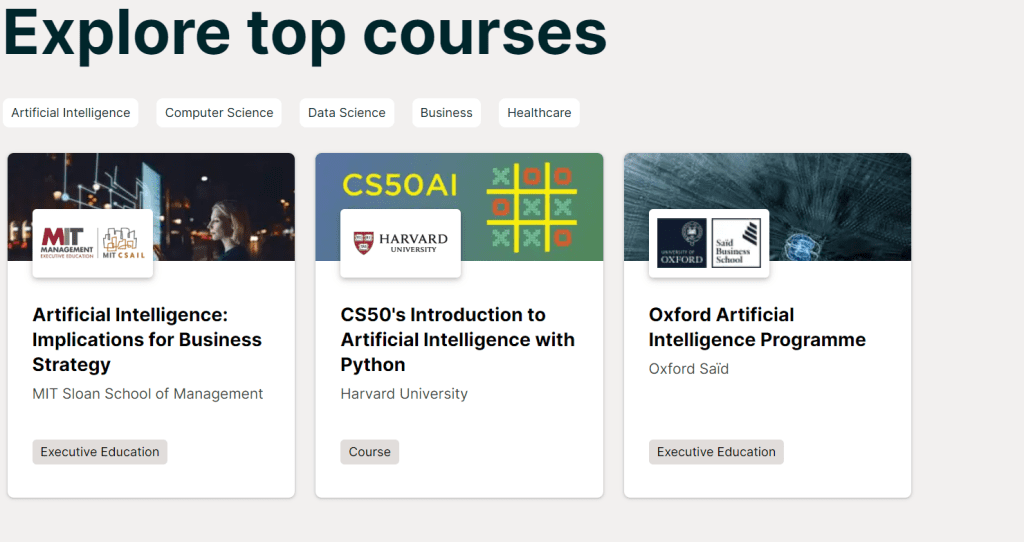Click Executive Education tag on MIT card
This screenshot has height=542, width=1024.
pyautogui.click(x=100, y=452)
